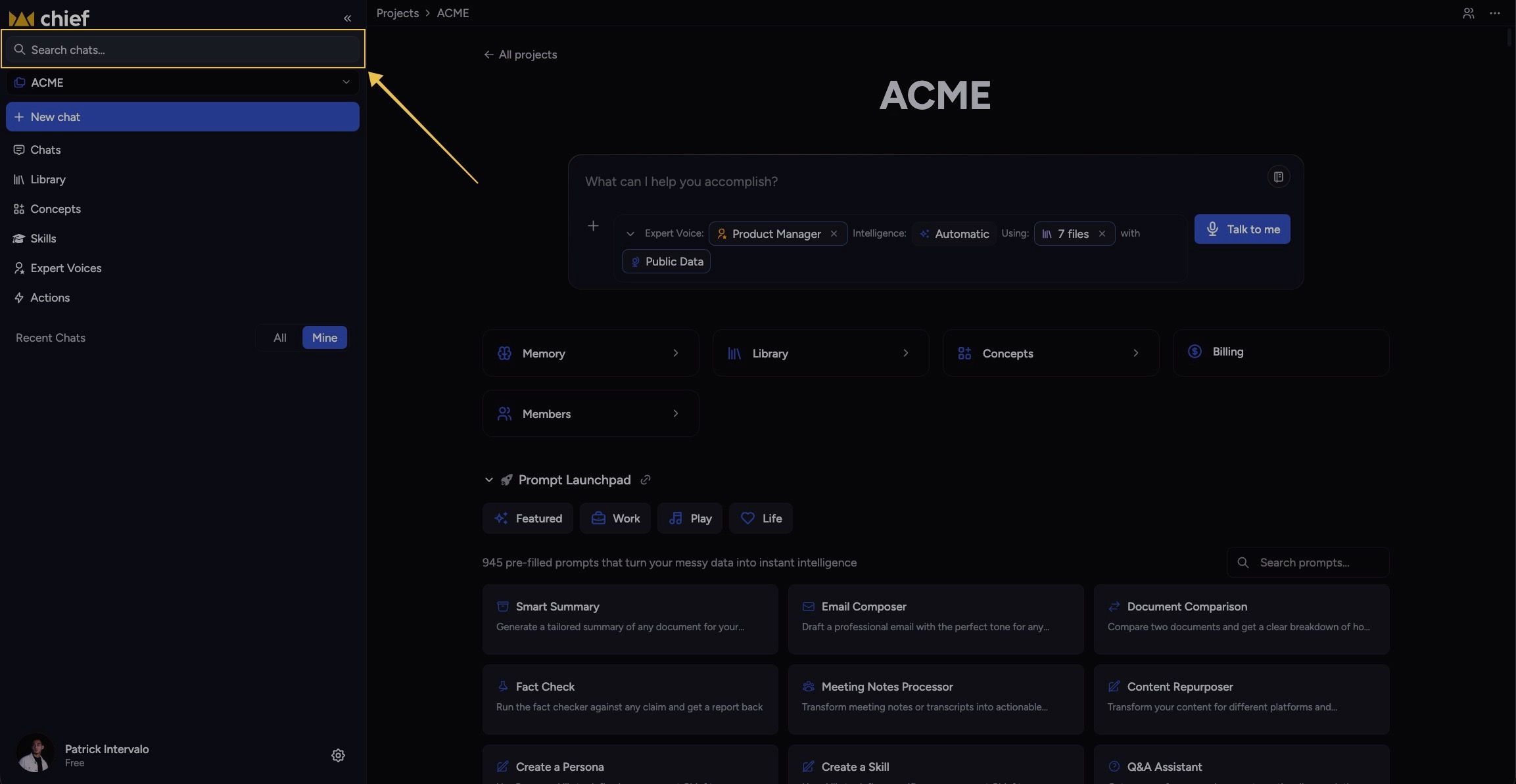Open Library in the sidebar

(183, 179)
